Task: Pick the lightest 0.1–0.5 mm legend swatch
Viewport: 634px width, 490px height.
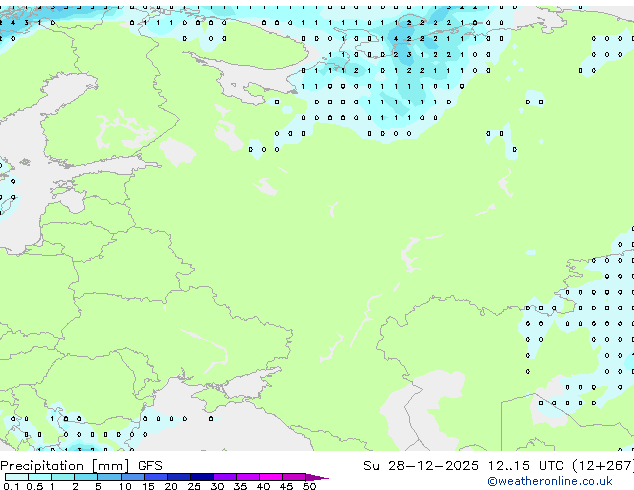Action: point(17,477)
